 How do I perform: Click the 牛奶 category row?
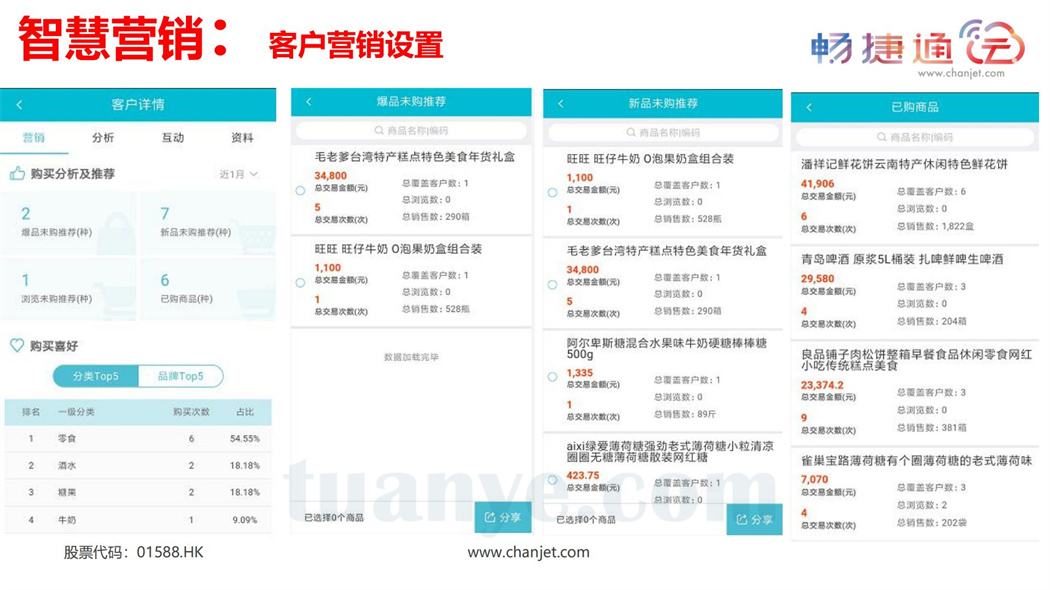[x=138, y=520]
